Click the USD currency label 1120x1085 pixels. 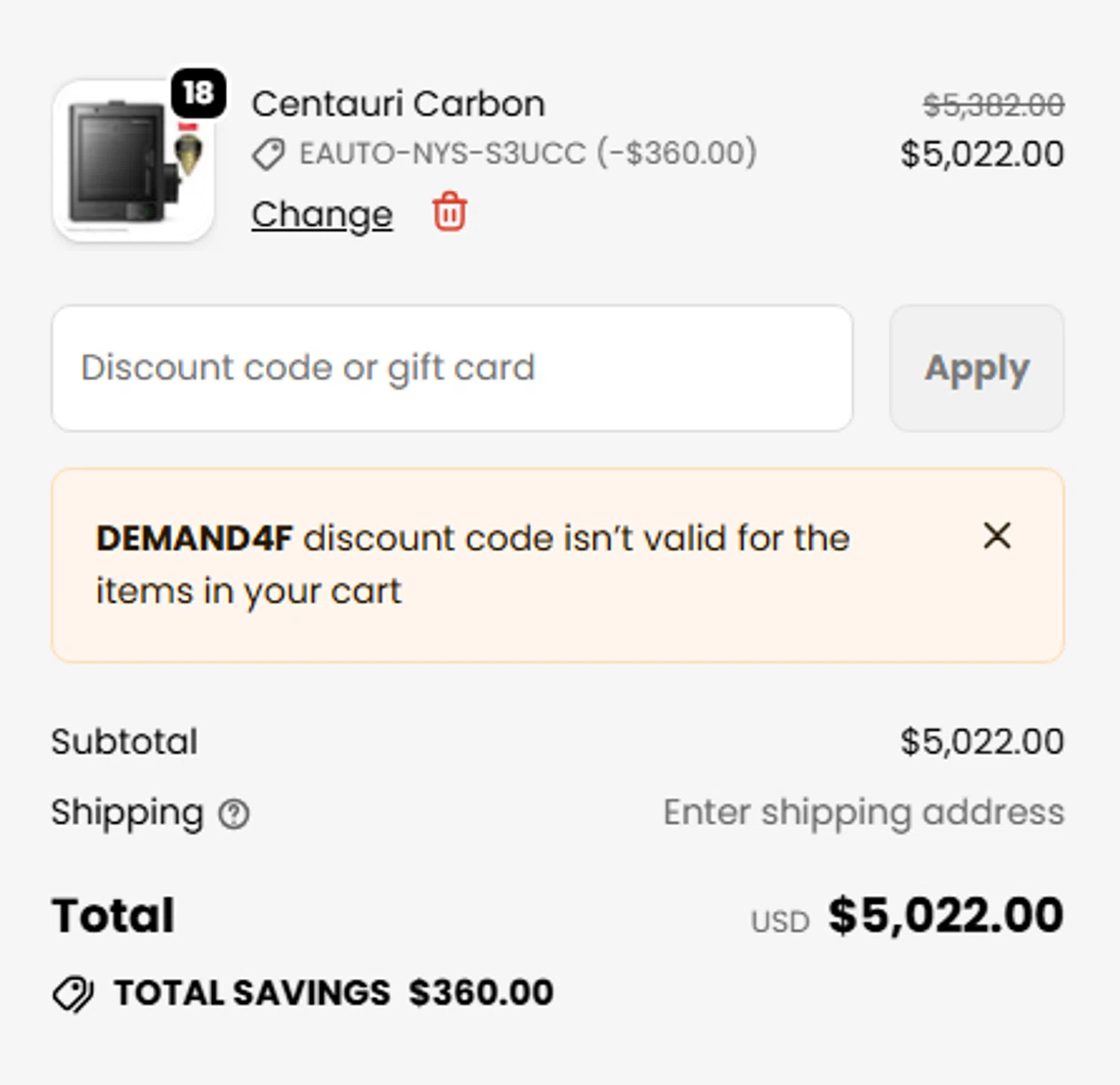[780, 922]
